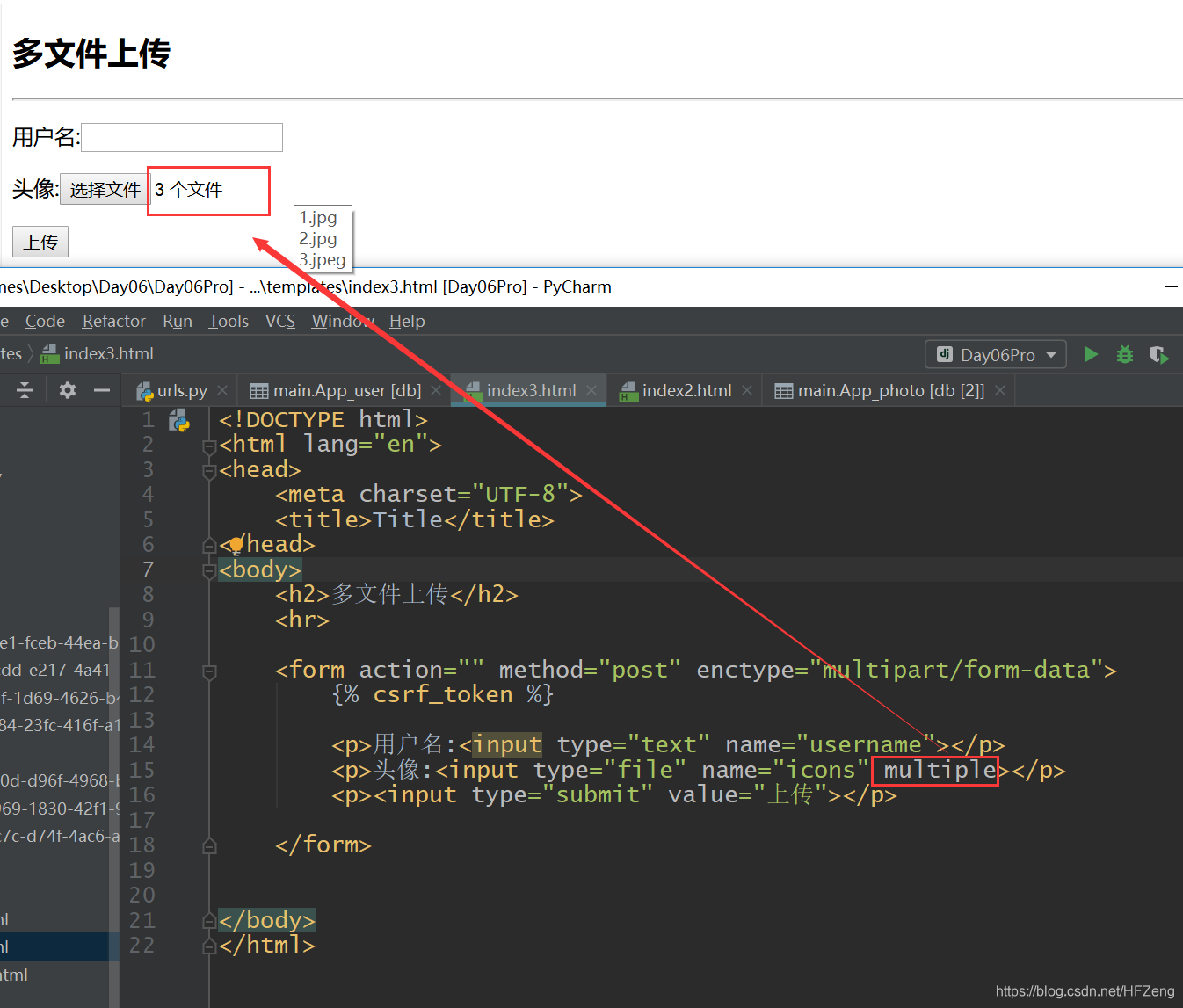
Task: Open the Help menu
Action: pyautogui.click(x=407, y=321)
